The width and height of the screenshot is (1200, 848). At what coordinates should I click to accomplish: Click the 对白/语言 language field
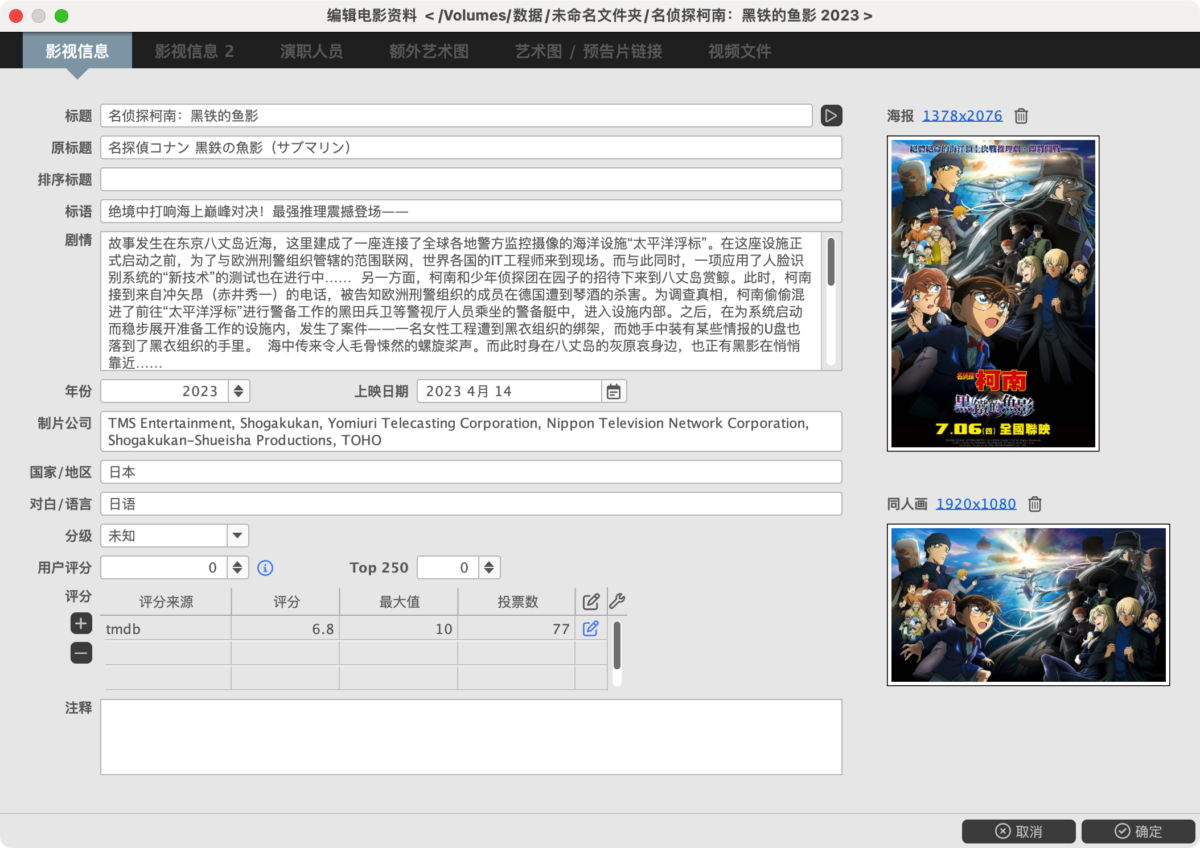pyautogui.click(x=471, y=504)
